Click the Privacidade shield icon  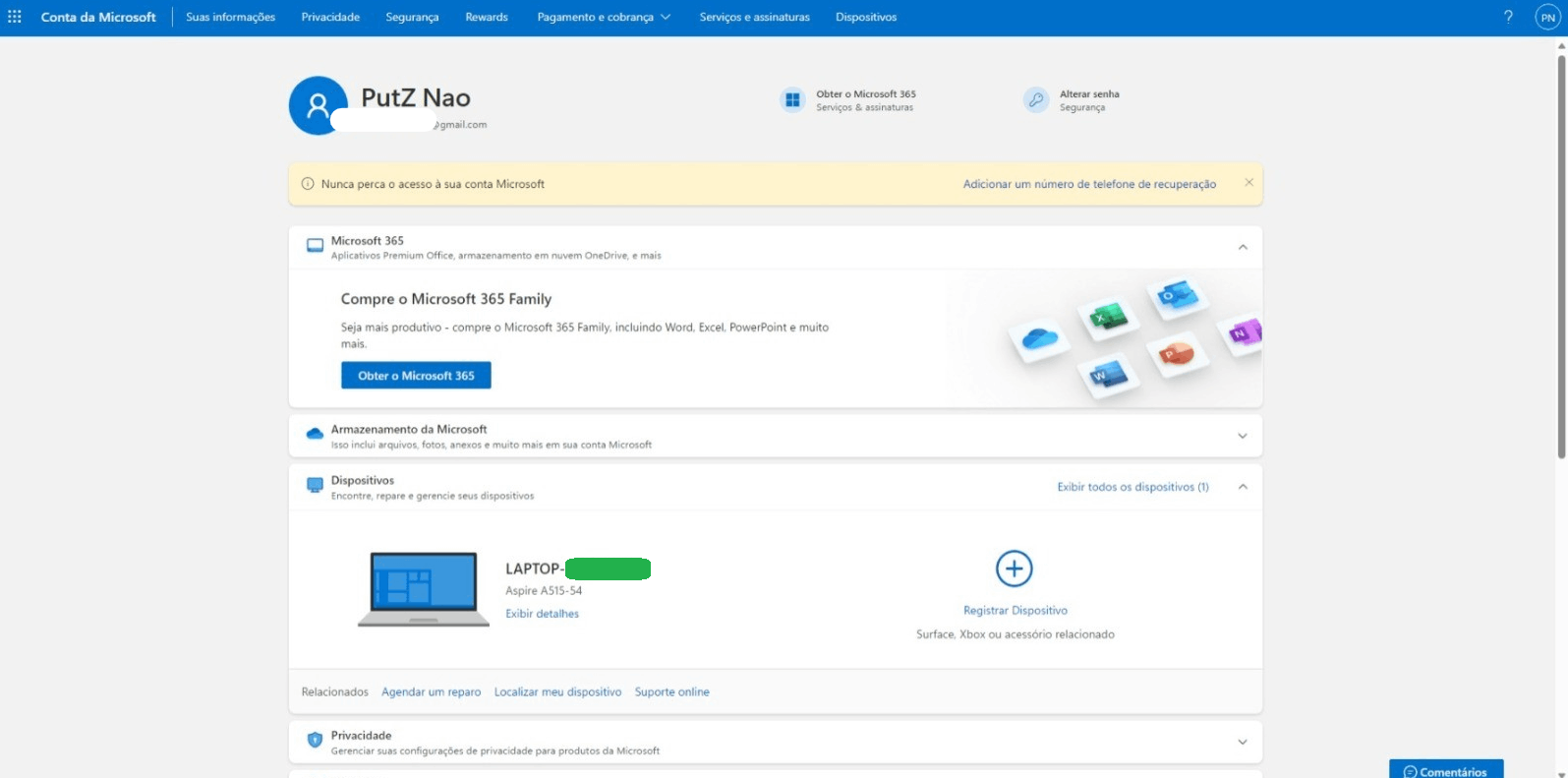coord(315,740)
